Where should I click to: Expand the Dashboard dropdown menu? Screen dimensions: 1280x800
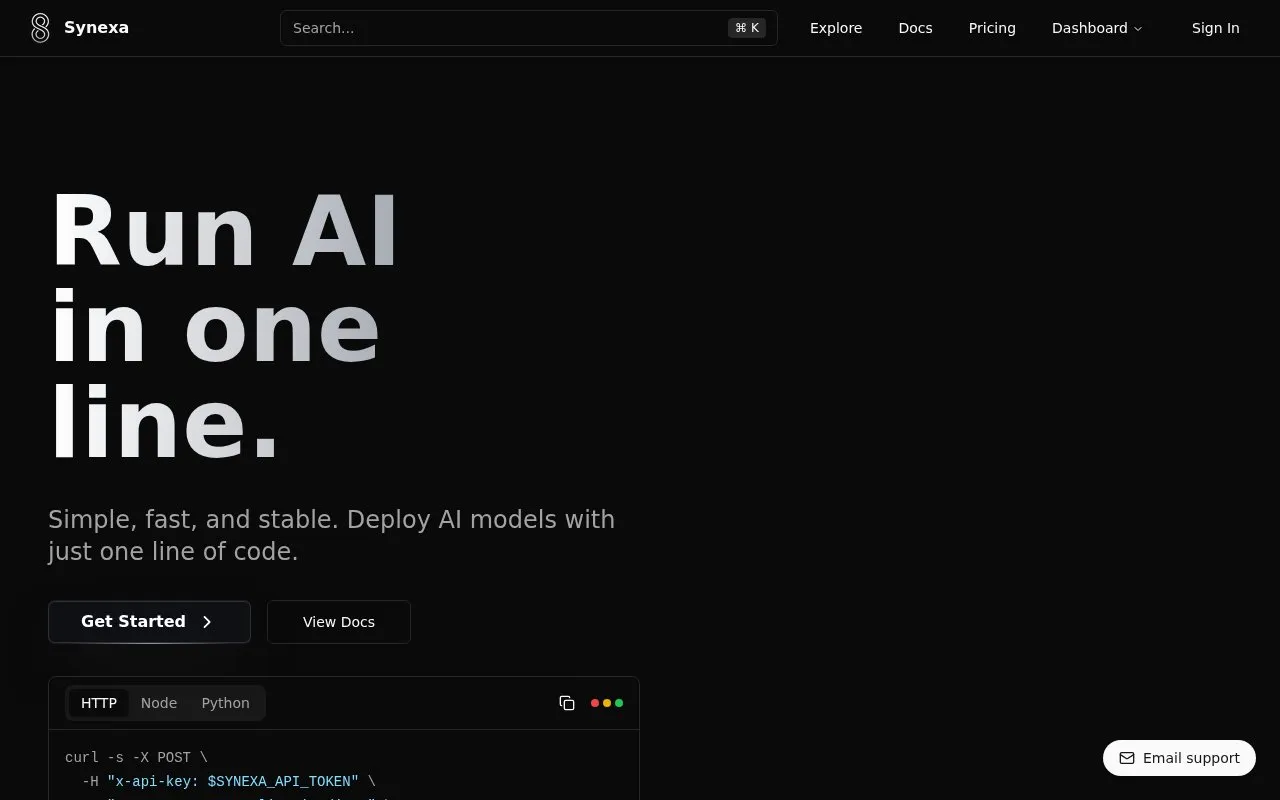[1097, 28]
